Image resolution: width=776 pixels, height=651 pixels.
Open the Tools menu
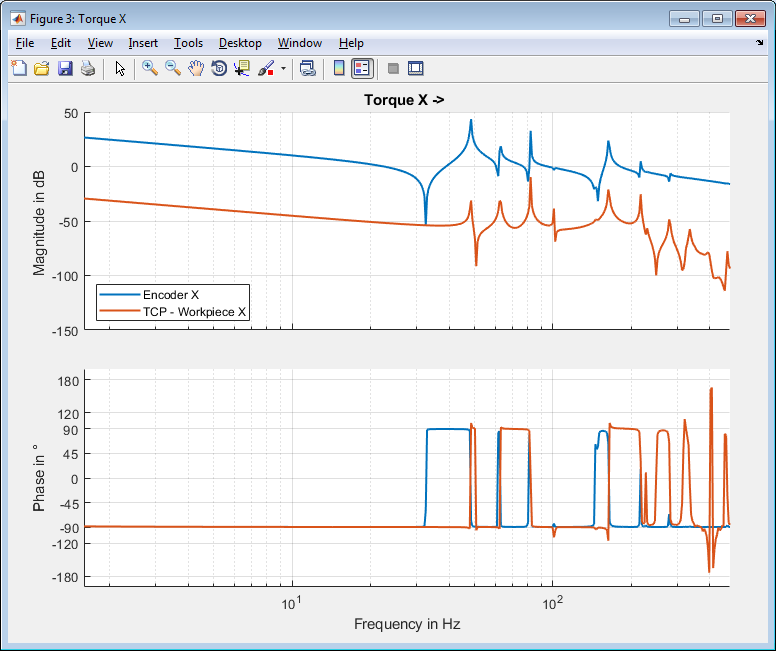(x=188, y=43)
